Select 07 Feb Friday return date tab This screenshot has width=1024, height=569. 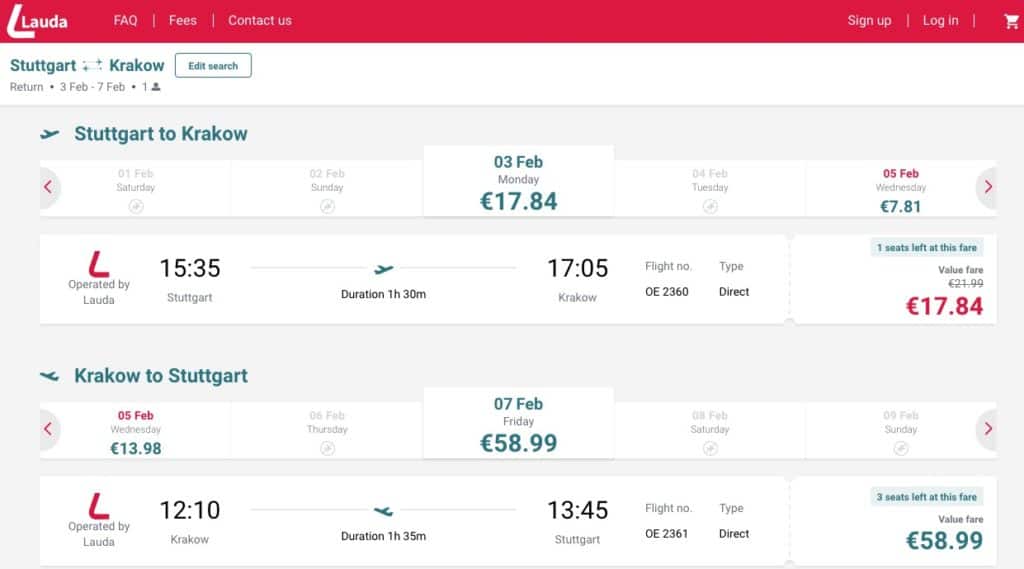519,423
